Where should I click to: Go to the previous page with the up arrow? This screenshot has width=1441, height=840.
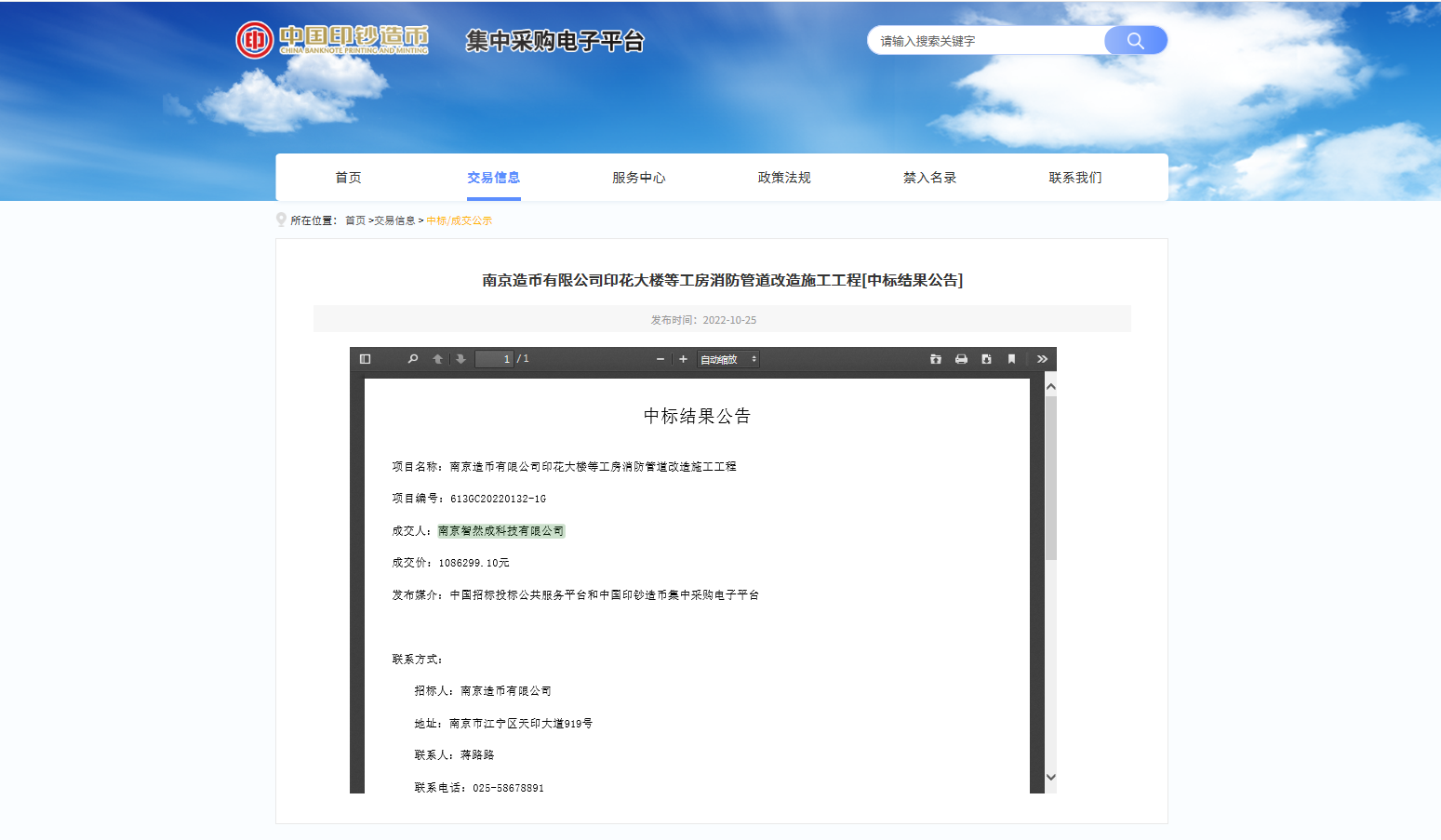(x=437, y=358)
